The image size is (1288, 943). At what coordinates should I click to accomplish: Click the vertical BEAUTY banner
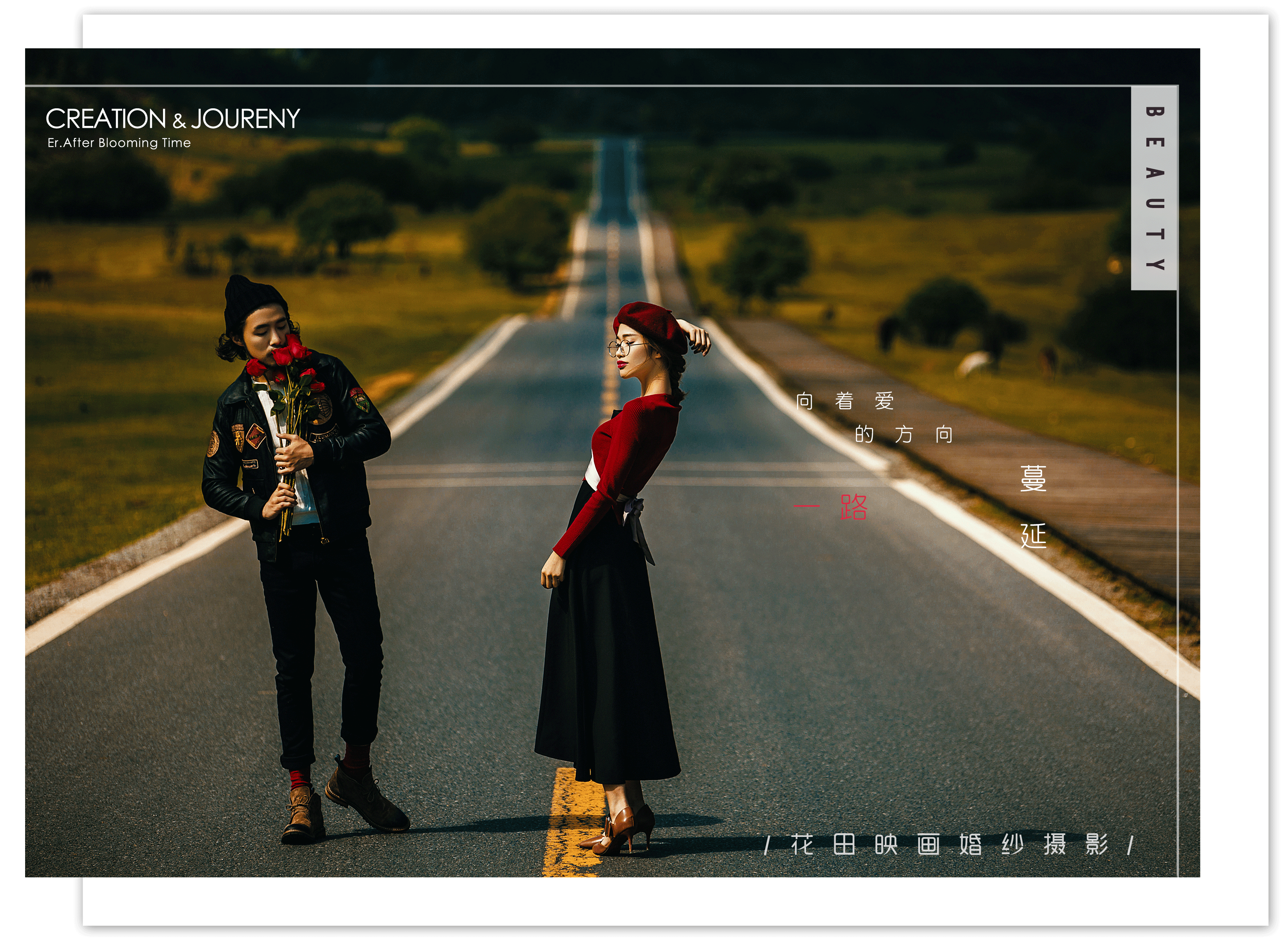tap(1154, 188)
